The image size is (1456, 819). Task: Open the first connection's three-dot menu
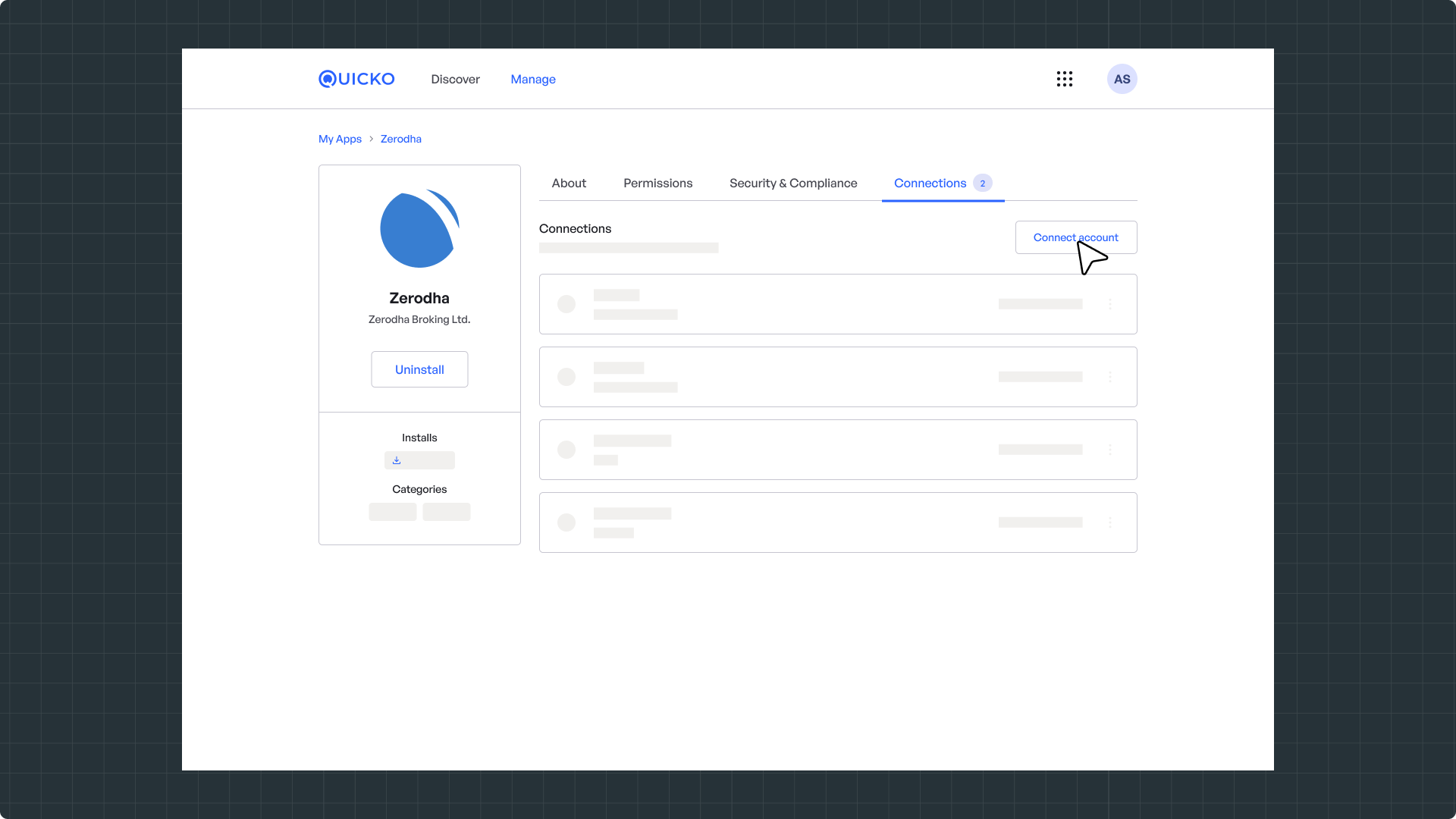coord(1110,304)
